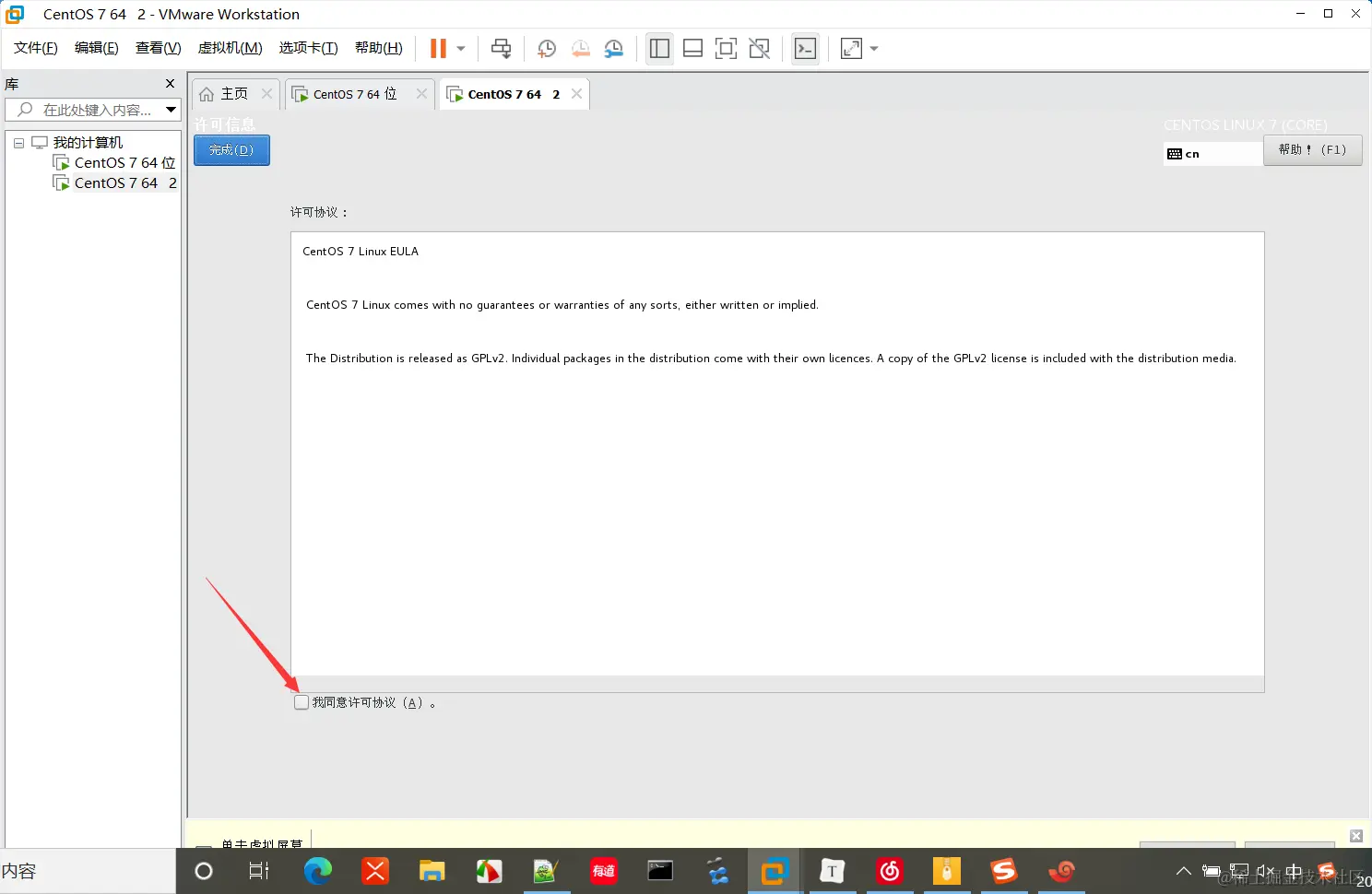Open the 查看(V) menu
Screen dimensions: 1372x894
coord(159,48)
